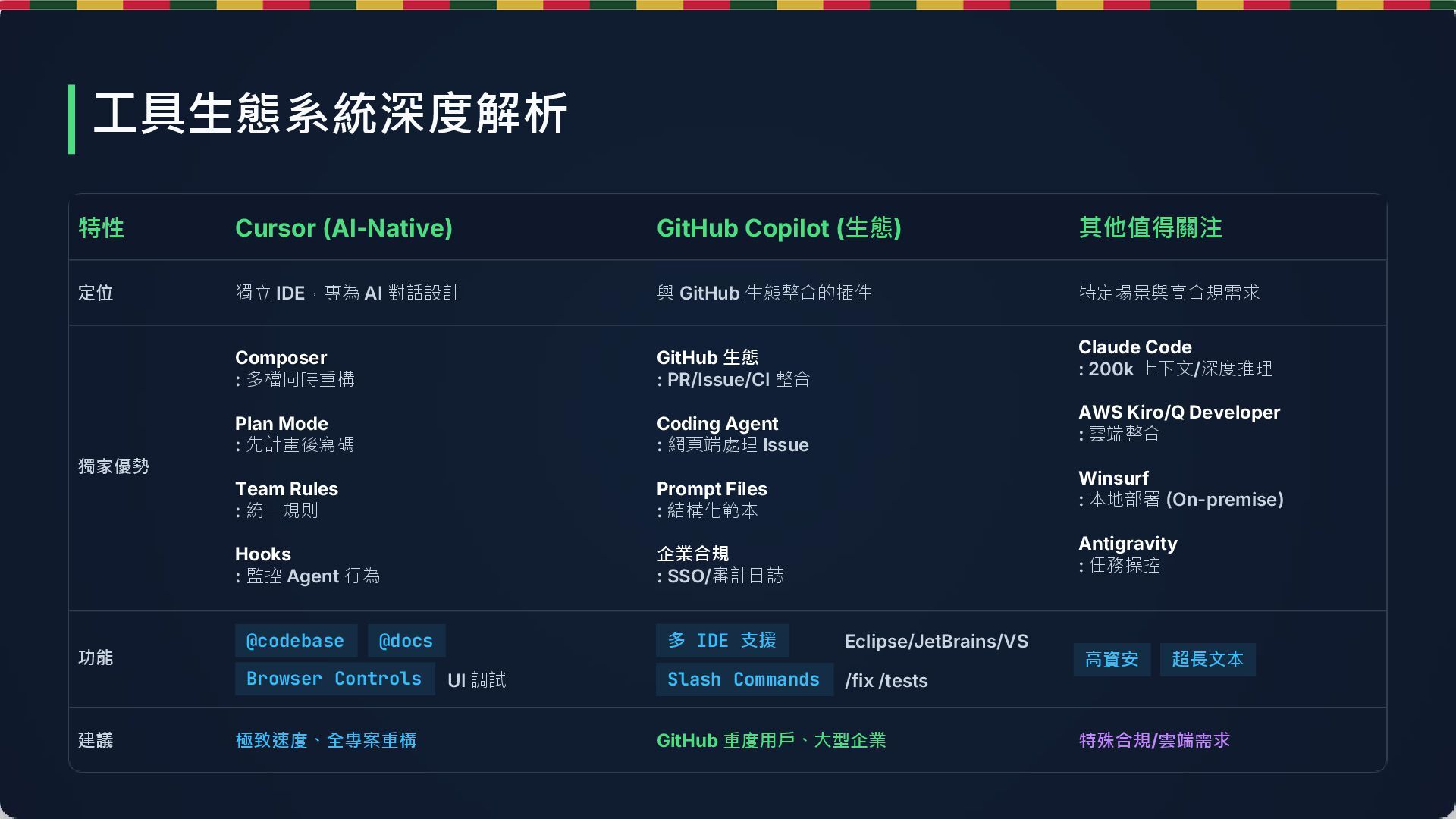Click the Coding Agent heading
The image size is (1456, 819).
tap(717, 424)
